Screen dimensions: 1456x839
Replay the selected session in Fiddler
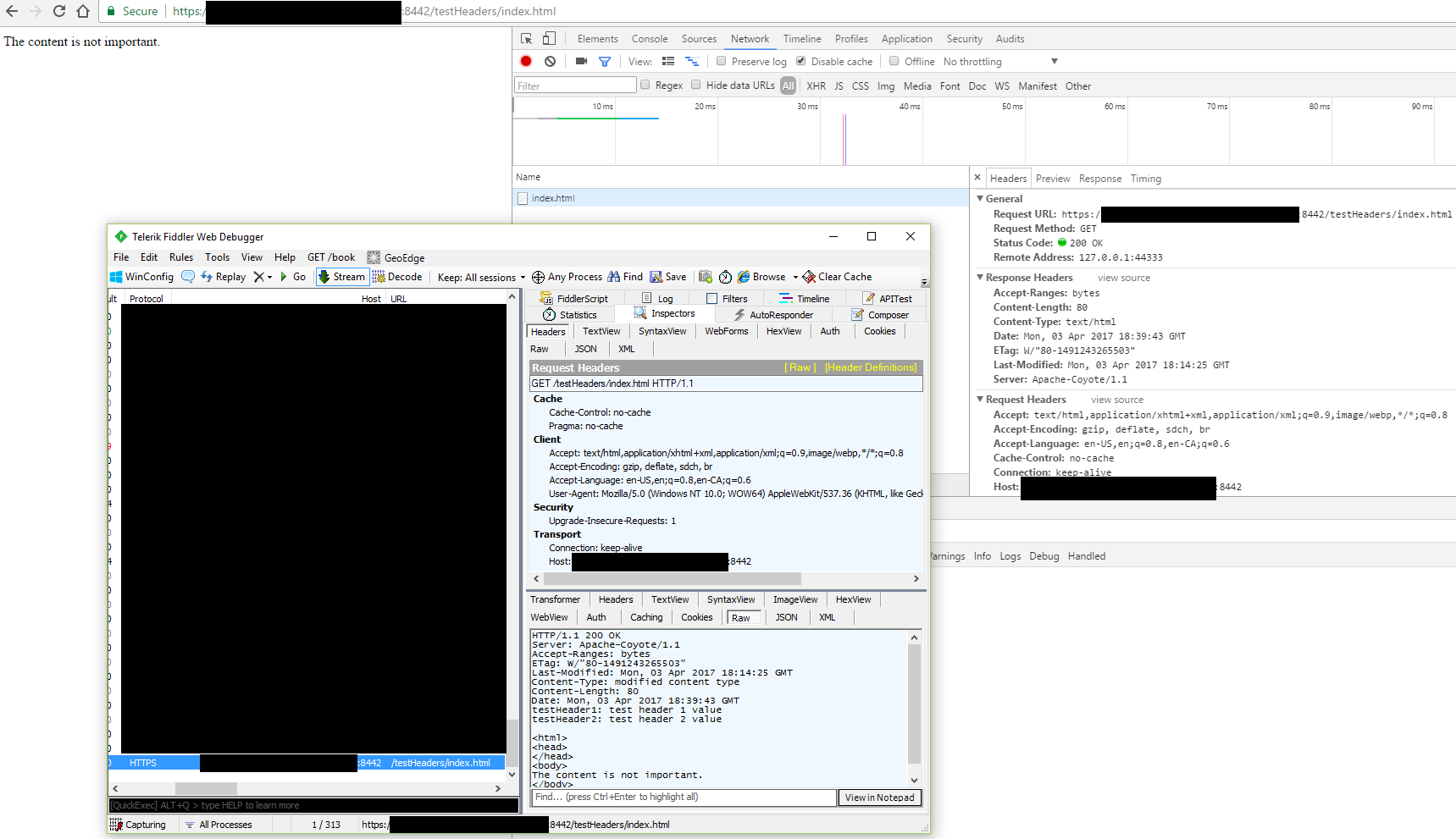click(x=224, y=277)
